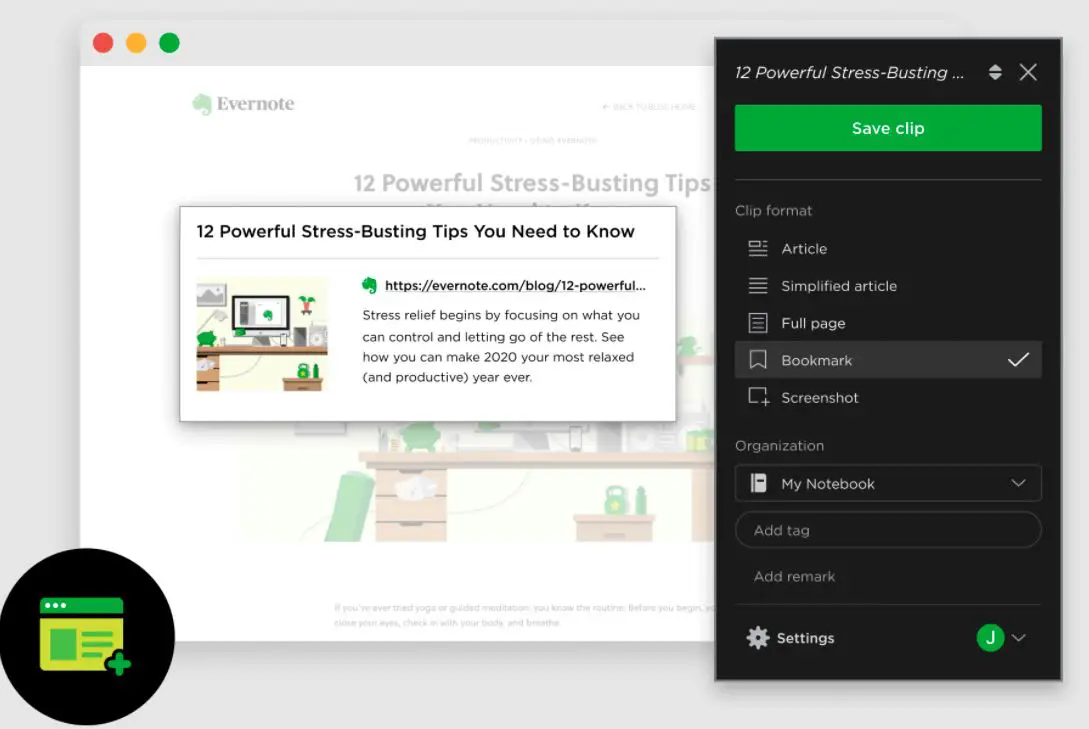Click the bookmark preview description text
Screen dimensions: 1089x729
click(x=500, y=346)
